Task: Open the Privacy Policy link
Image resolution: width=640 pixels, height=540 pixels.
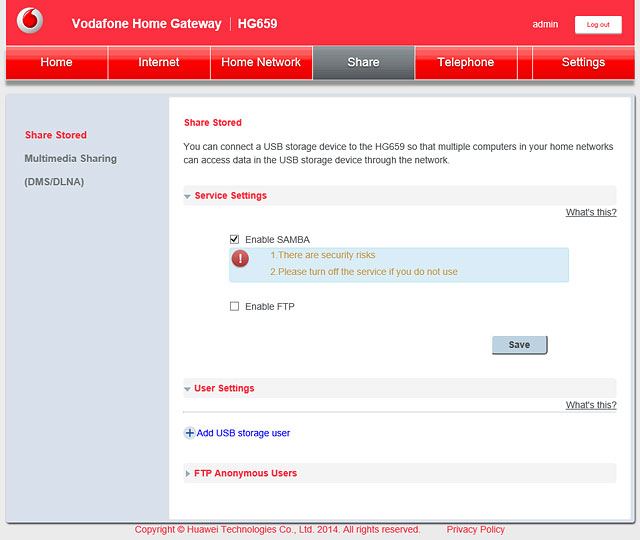Action: pos(476,529)
